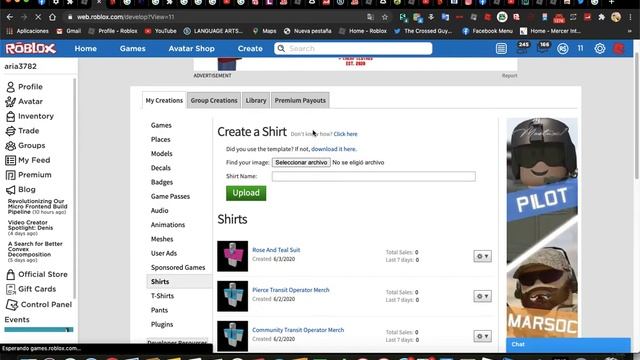Click the green Upload button
Viewport: 640px width, 360px height.
246,193
